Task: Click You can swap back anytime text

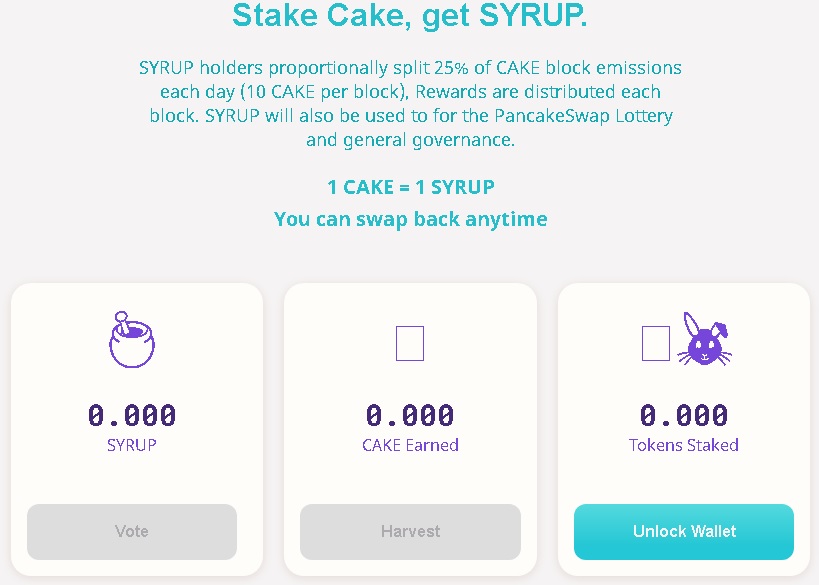Action: click(411, 219)
